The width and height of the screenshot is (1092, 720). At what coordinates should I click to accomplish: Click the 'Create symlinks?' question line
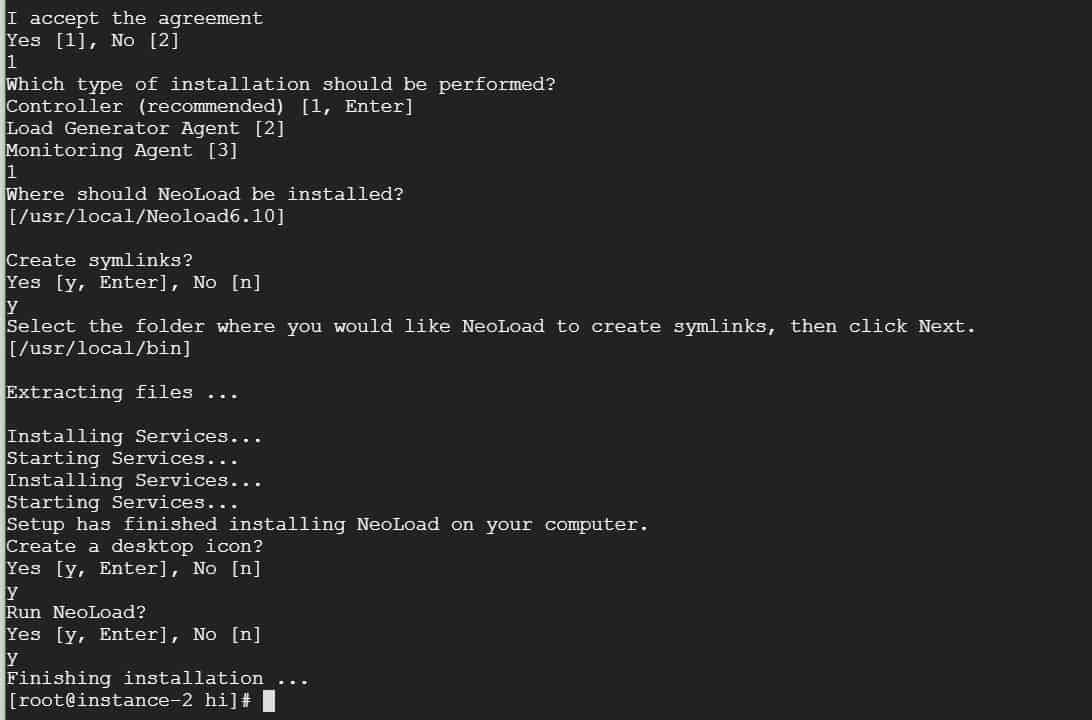coord(100,260)
